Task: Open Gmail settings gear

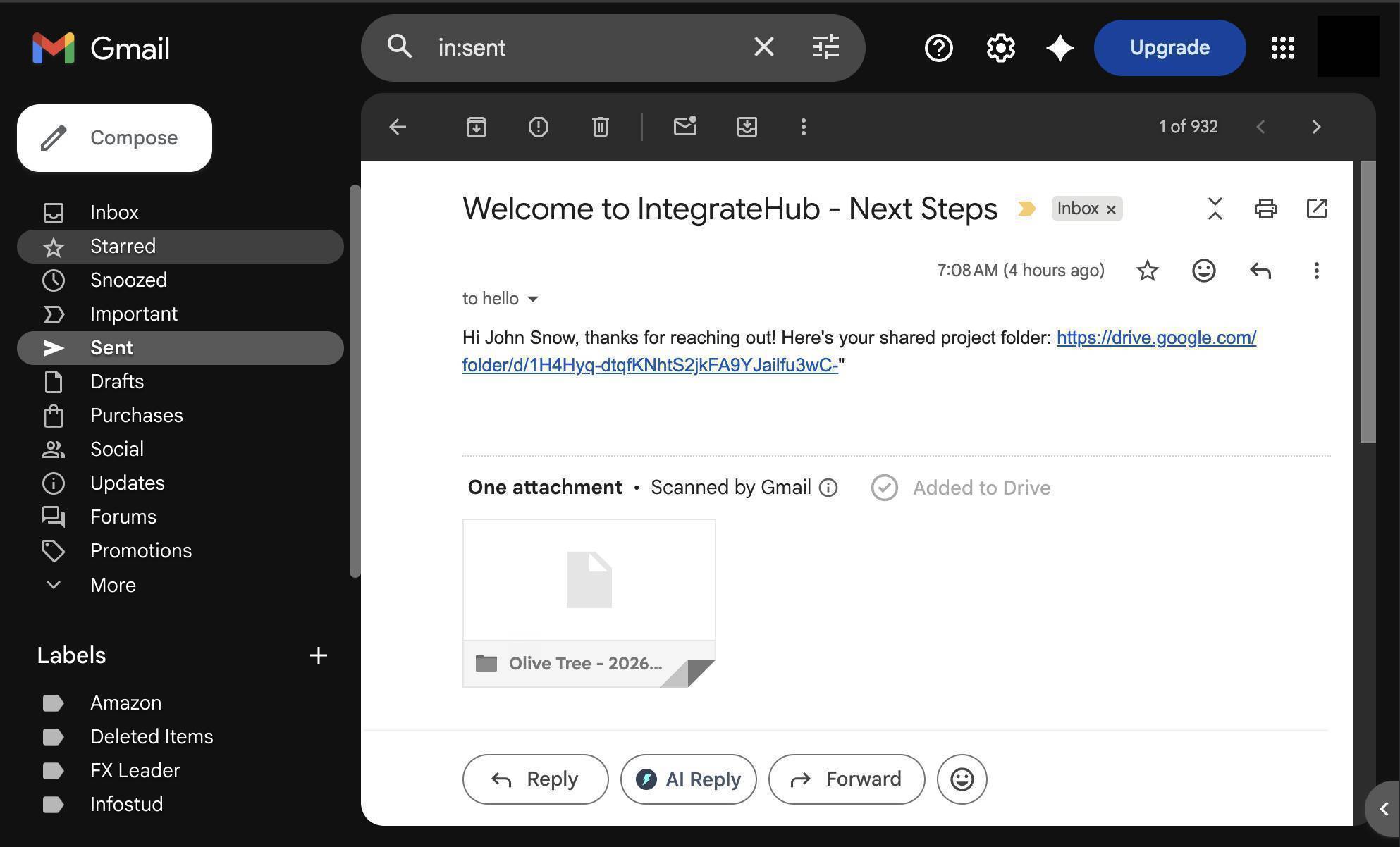Action: 1000,48
